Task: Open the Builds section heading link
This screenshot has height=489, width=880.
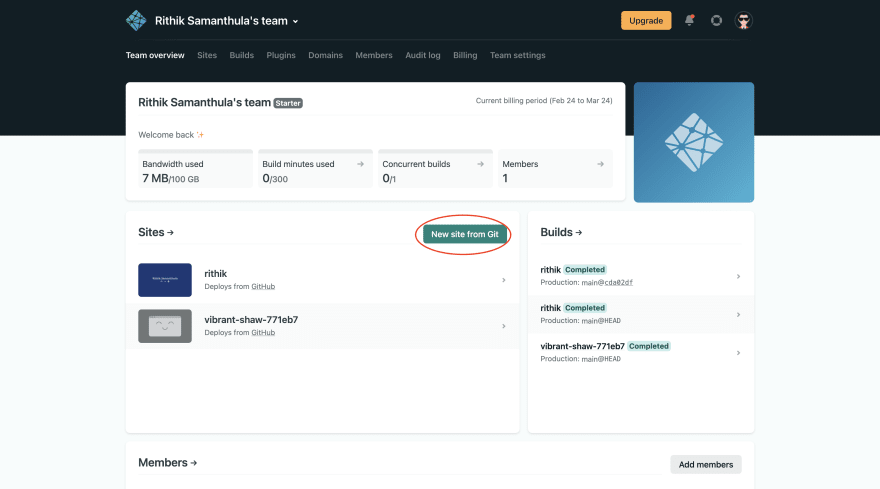Action: pos(561,232)
